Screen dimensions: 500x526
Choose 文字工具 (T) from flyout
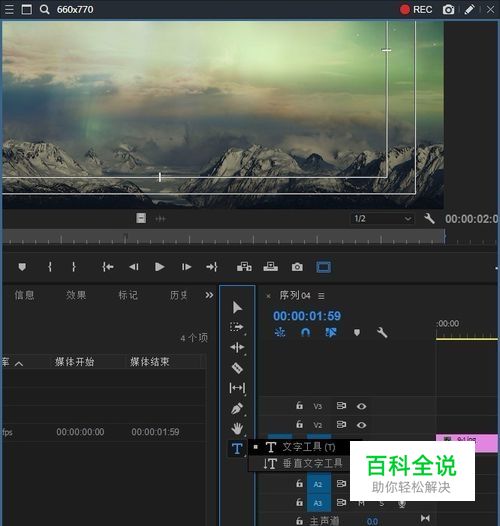[x=300, y=447]
